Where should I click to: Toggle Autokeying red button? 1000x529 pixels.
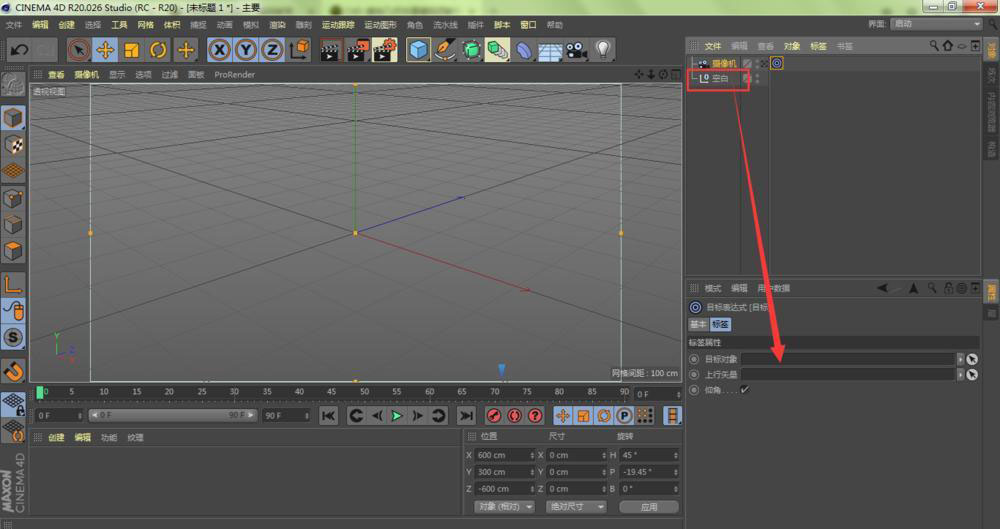coord(514,416)
